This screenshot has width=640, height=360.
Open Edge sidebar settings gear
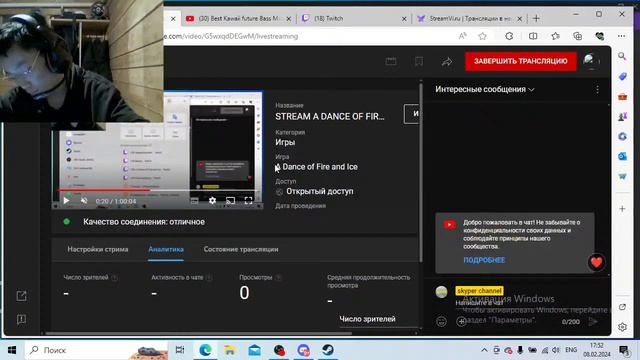point(622,327)
